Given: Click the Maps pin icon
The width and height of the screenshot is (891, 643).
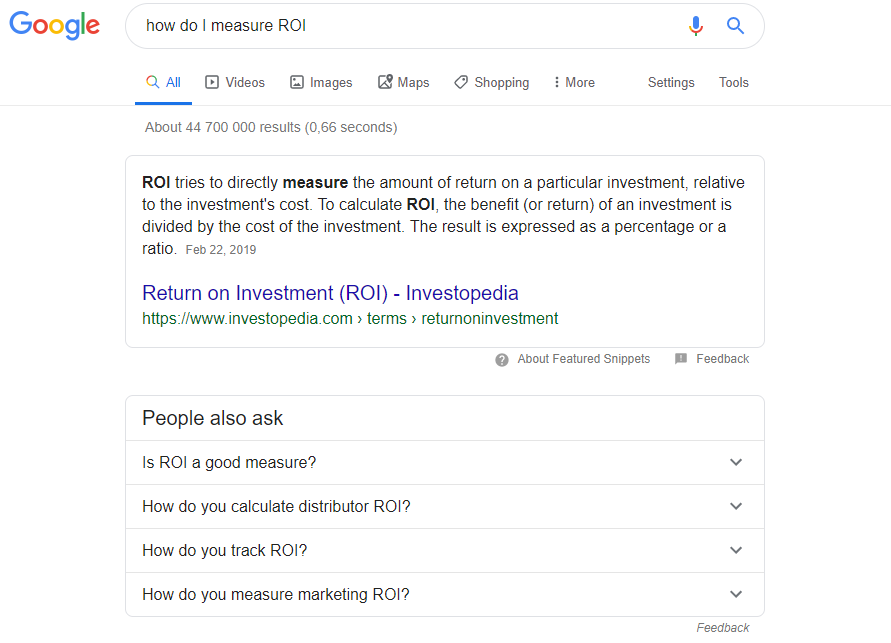Looking at the screenshot, I should point(385,82).
